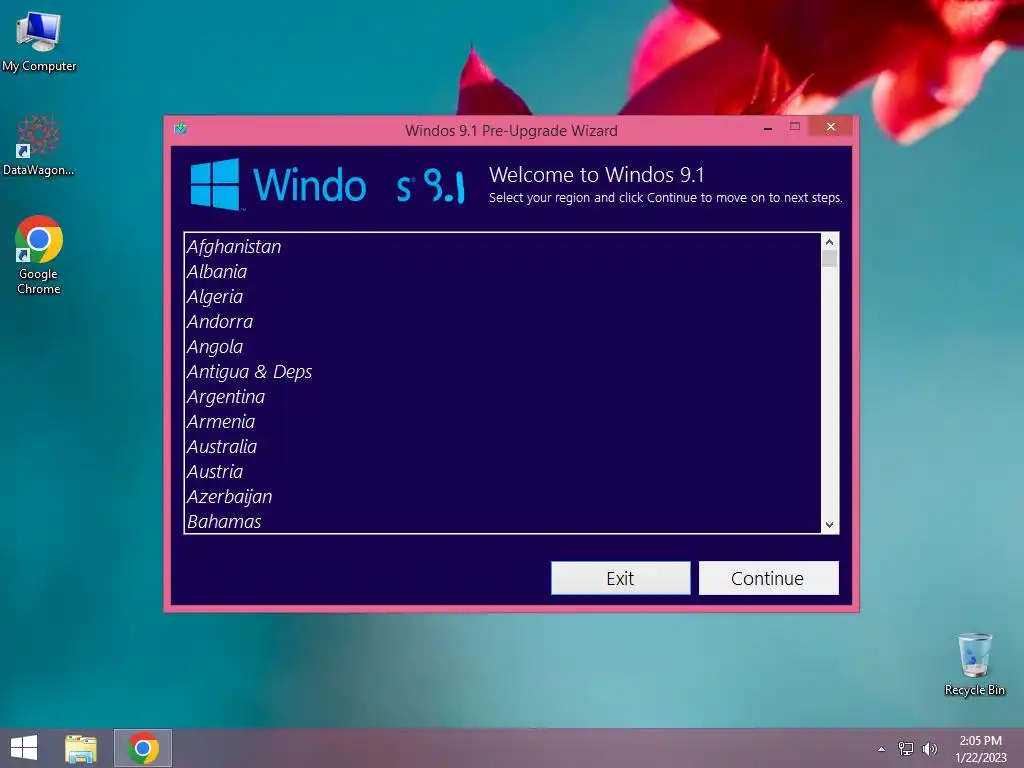Open the network tray icon
The image size is (1024, 768).
coord(906,748)
